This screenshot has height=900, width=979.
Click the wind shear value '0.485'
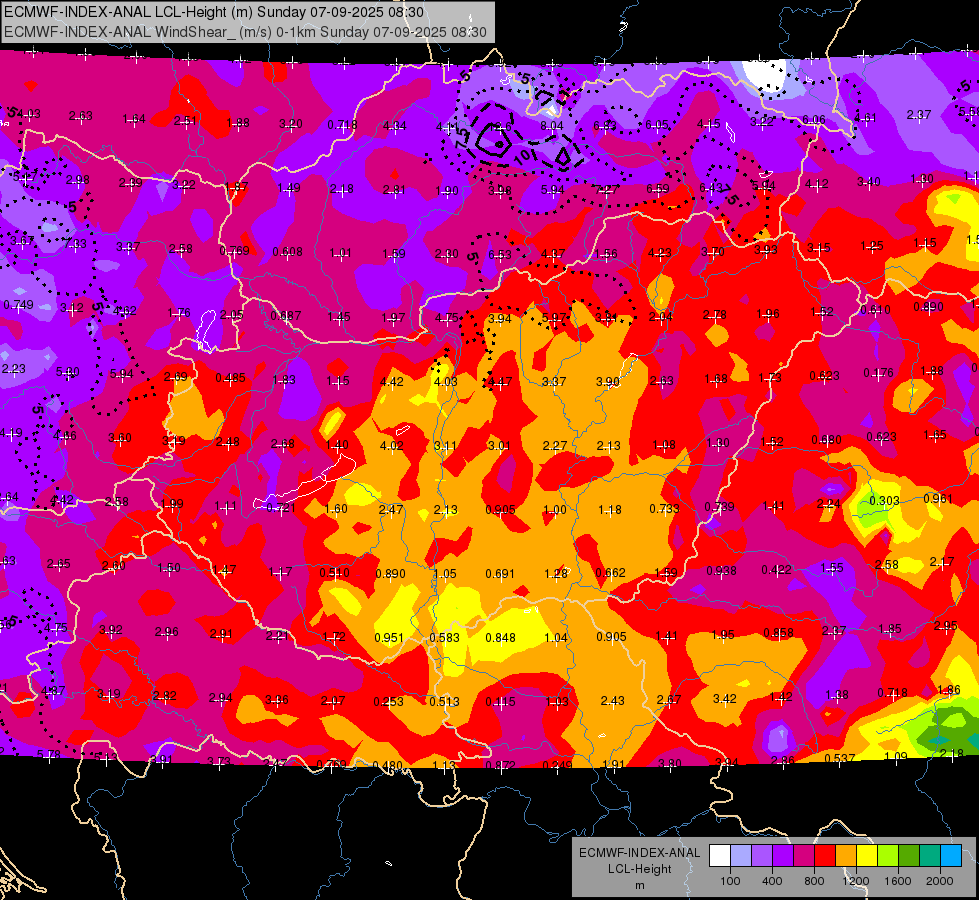click(x=230, y=378)
